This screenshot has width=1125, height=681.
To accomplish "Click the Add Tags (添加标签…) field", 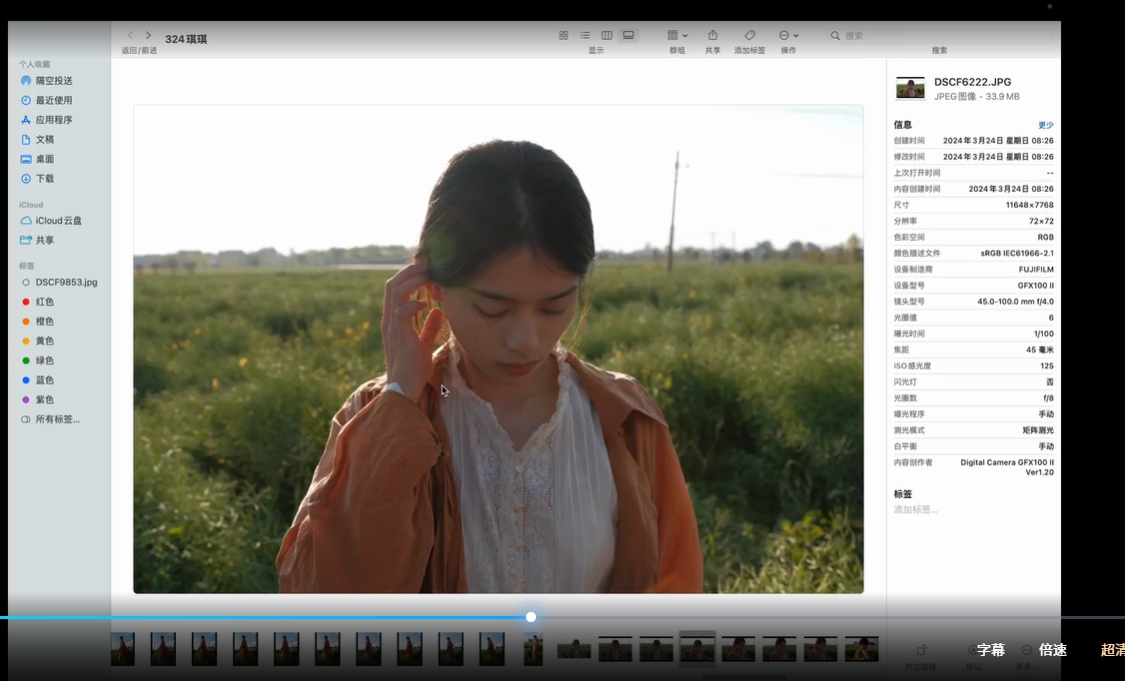I will pos(916,510).
